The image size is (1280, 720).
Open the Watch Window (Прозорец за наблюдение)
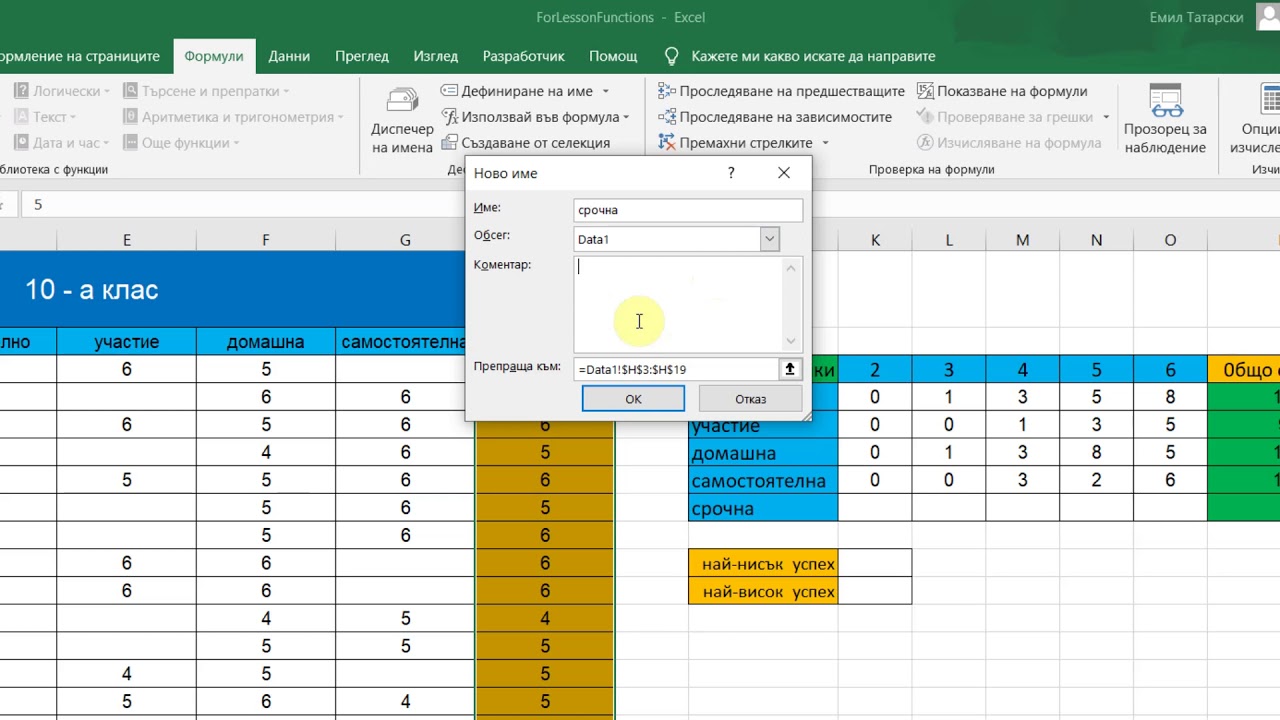(x=1164, y=122)
